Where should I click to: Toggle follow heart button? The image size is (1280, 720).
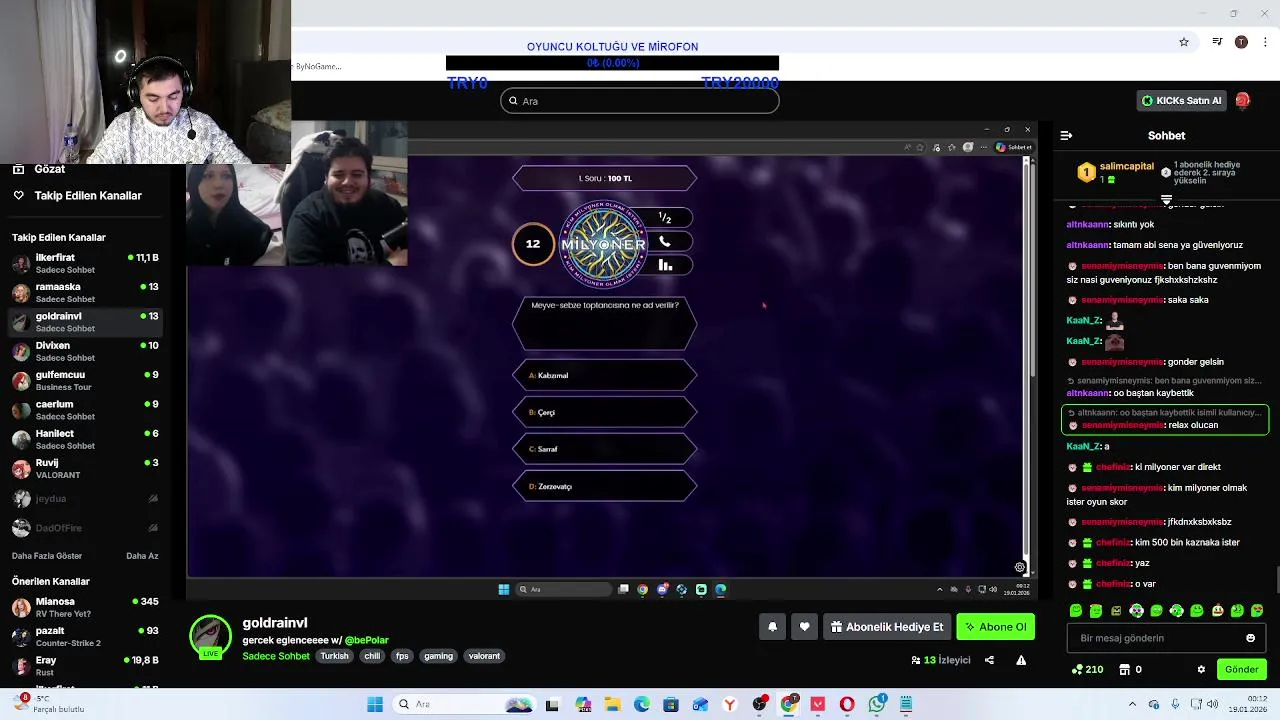(x=804, y=627)
